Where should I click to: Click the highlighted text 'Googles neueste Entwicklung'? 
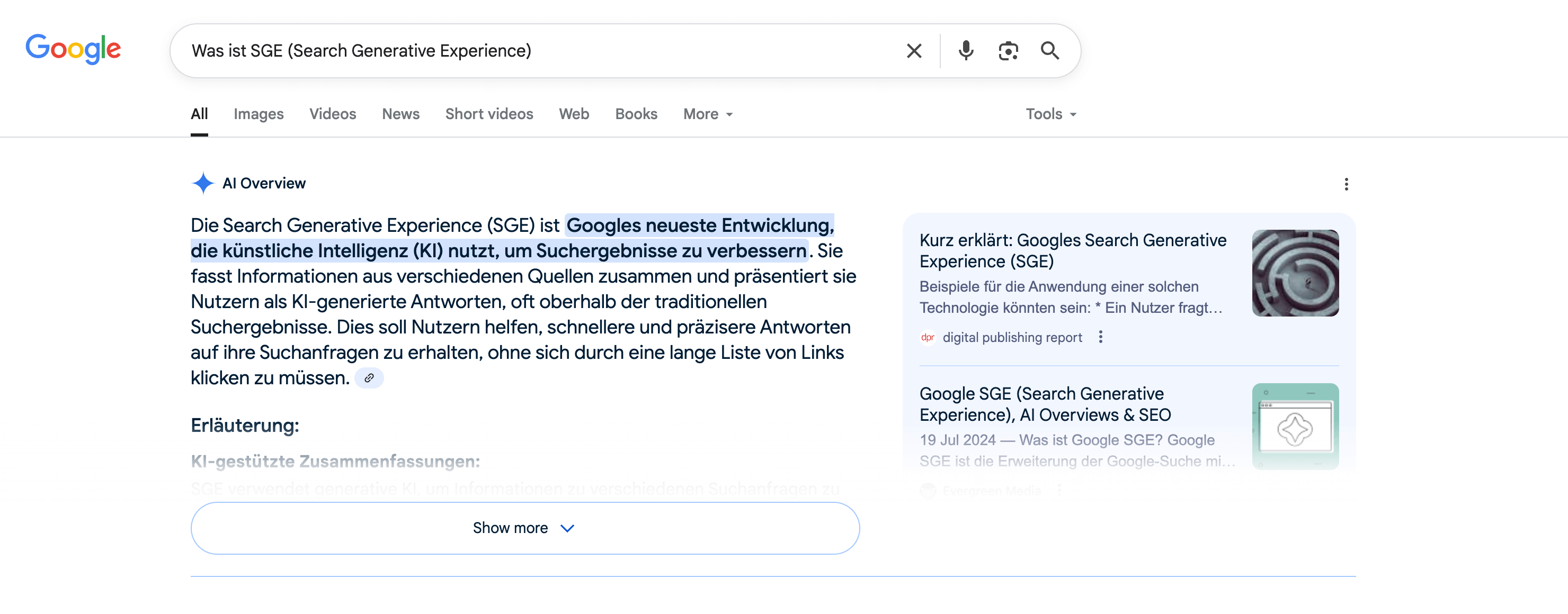click(699, 225)
